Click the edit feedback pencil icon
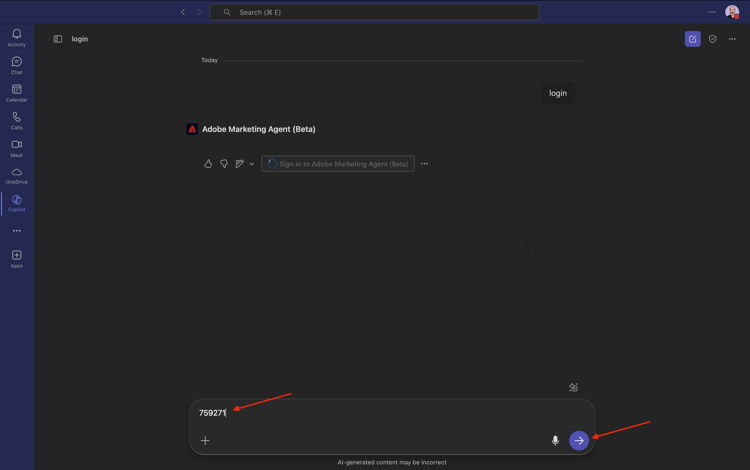Viewport: 750px width, 470px height. tap(240, 164)
